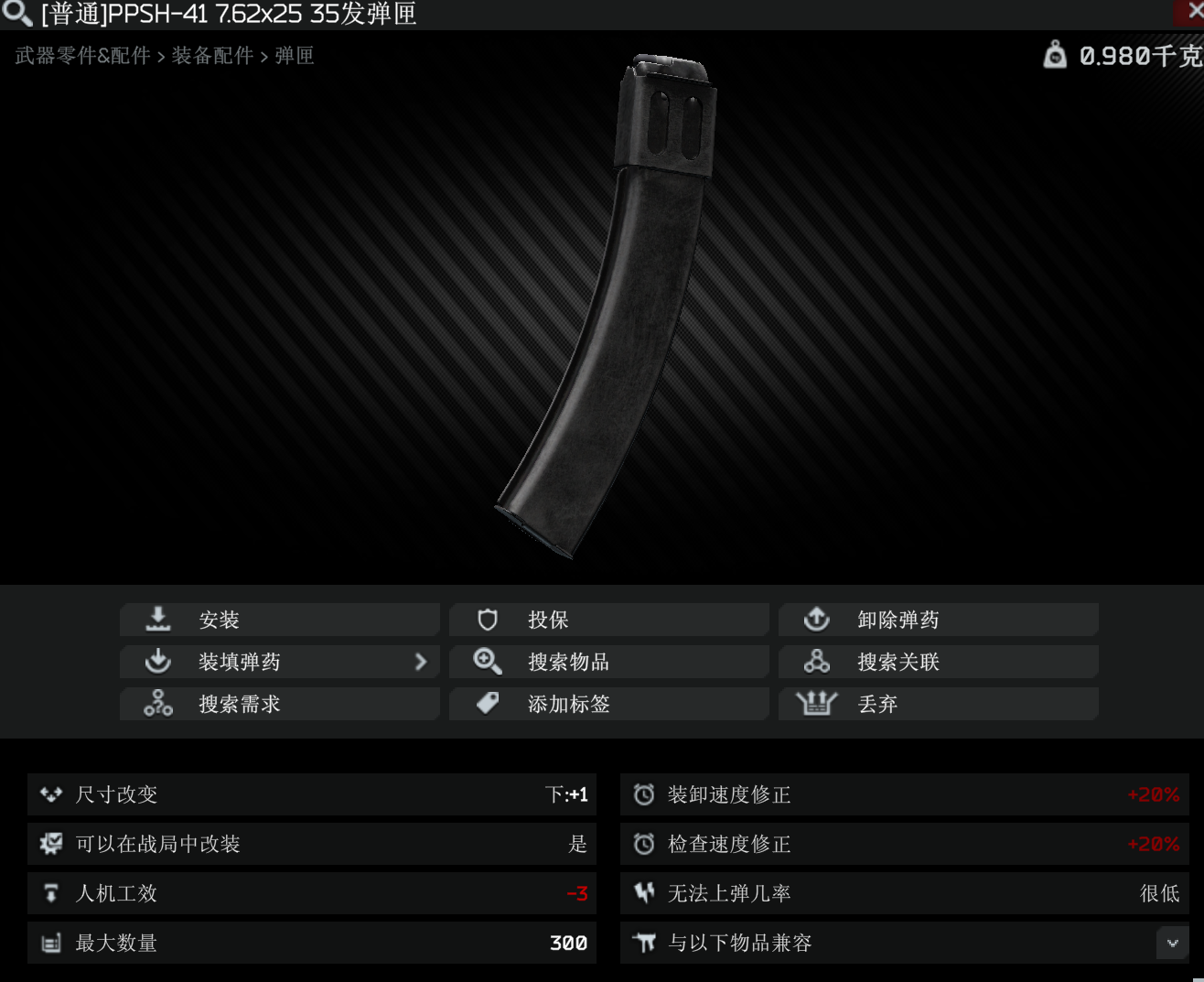Click the PPSH-41 magazine 3D preview

(x=607, y=305)
